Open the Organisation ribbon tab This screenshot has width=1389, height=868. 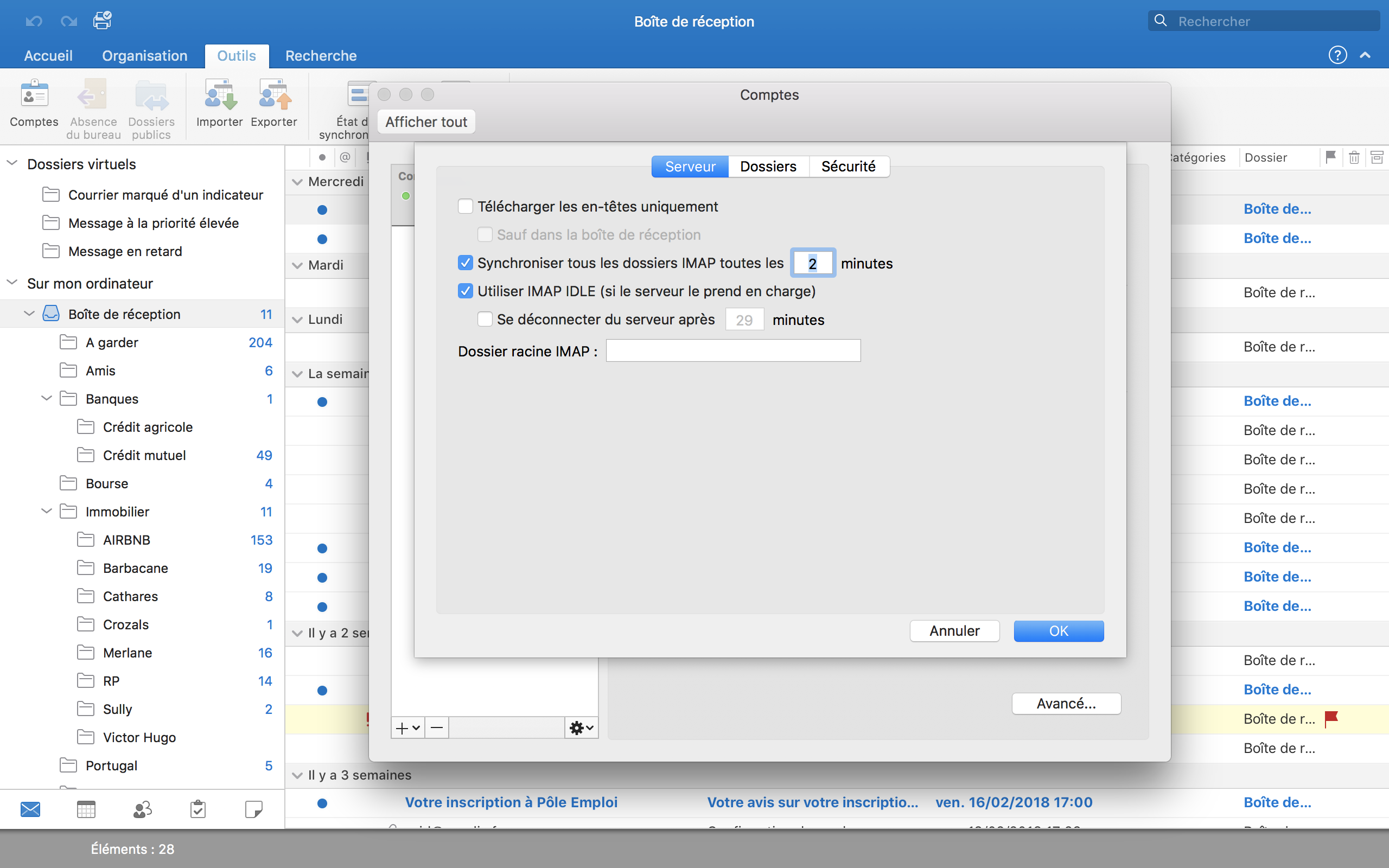pos(145,56)
